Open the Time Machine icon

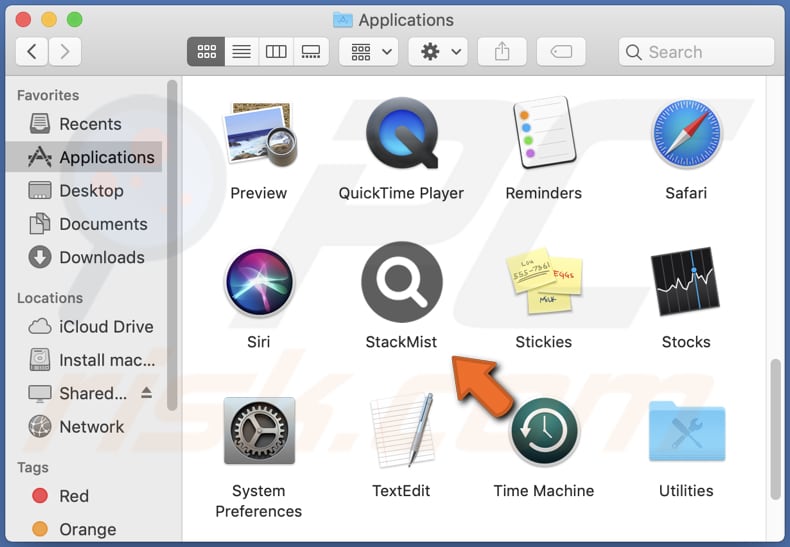pyautogui.click(x=544, y=432)
